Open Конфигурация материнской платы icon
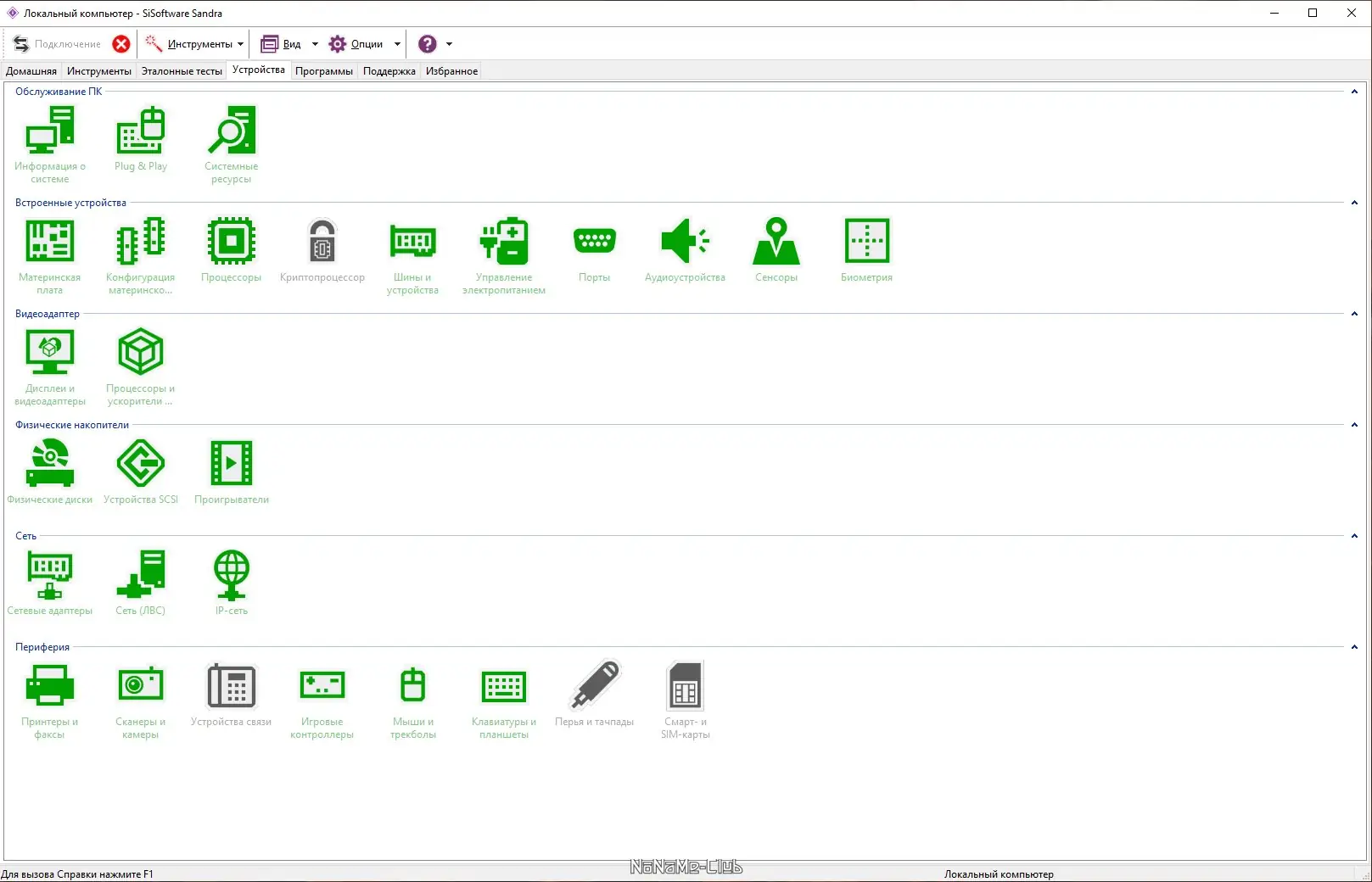The height and width of the screenshot is (882, 1372). [141, 255]
